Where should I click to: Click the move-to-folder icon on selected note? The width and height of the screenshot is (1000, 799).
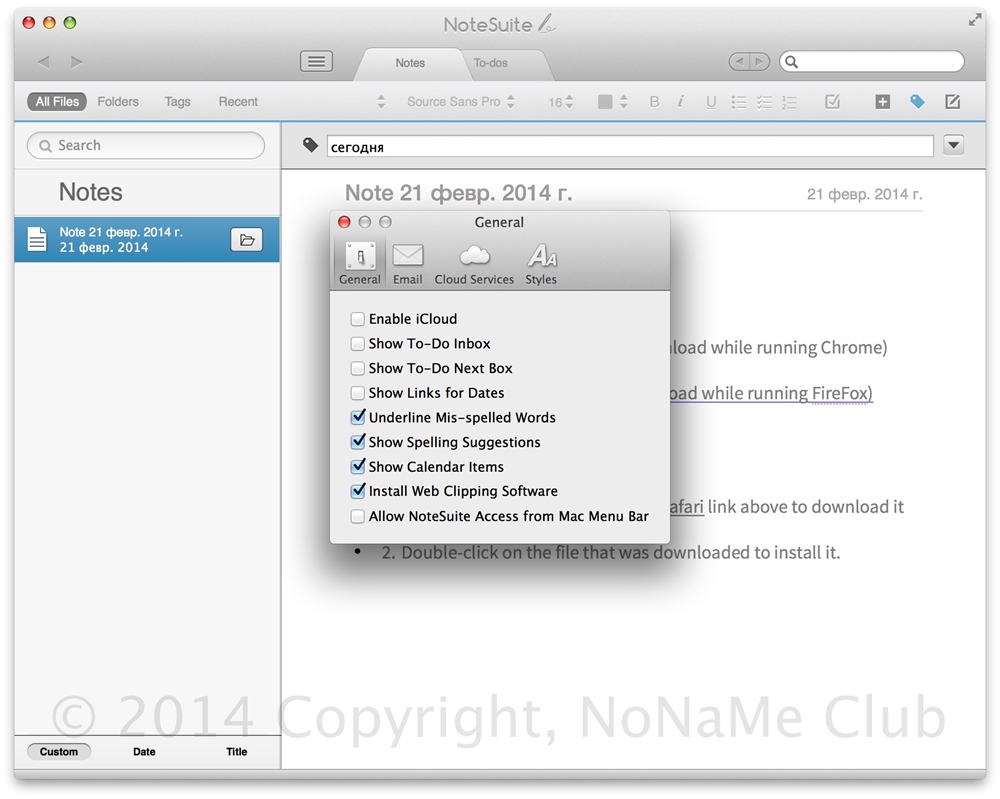247,240
